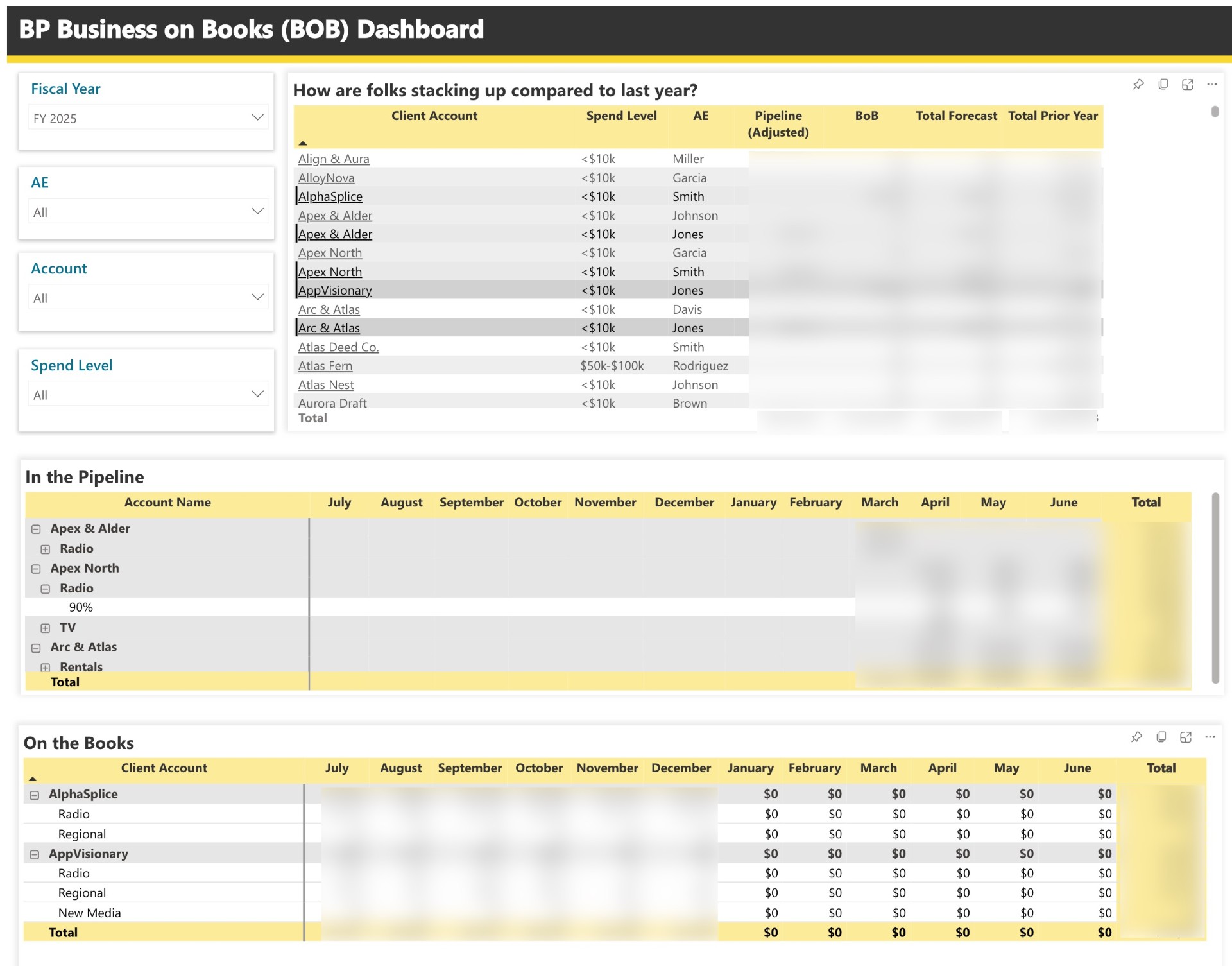
Task: Click the Aurora Draft account row
Action: point(332,403)
